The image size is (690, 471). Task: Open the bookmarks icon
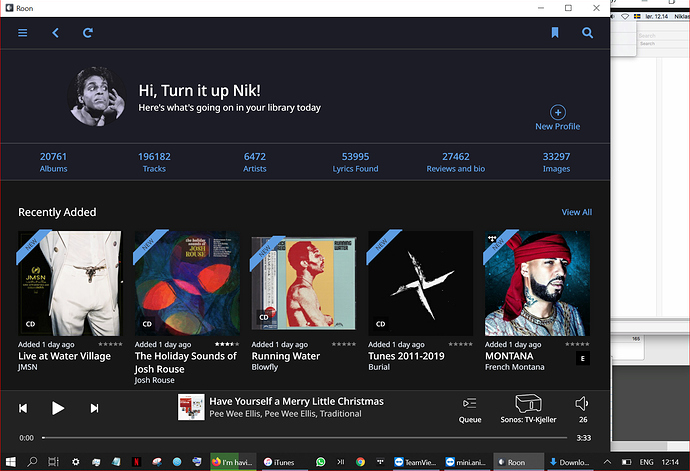(x=555, y=33)
